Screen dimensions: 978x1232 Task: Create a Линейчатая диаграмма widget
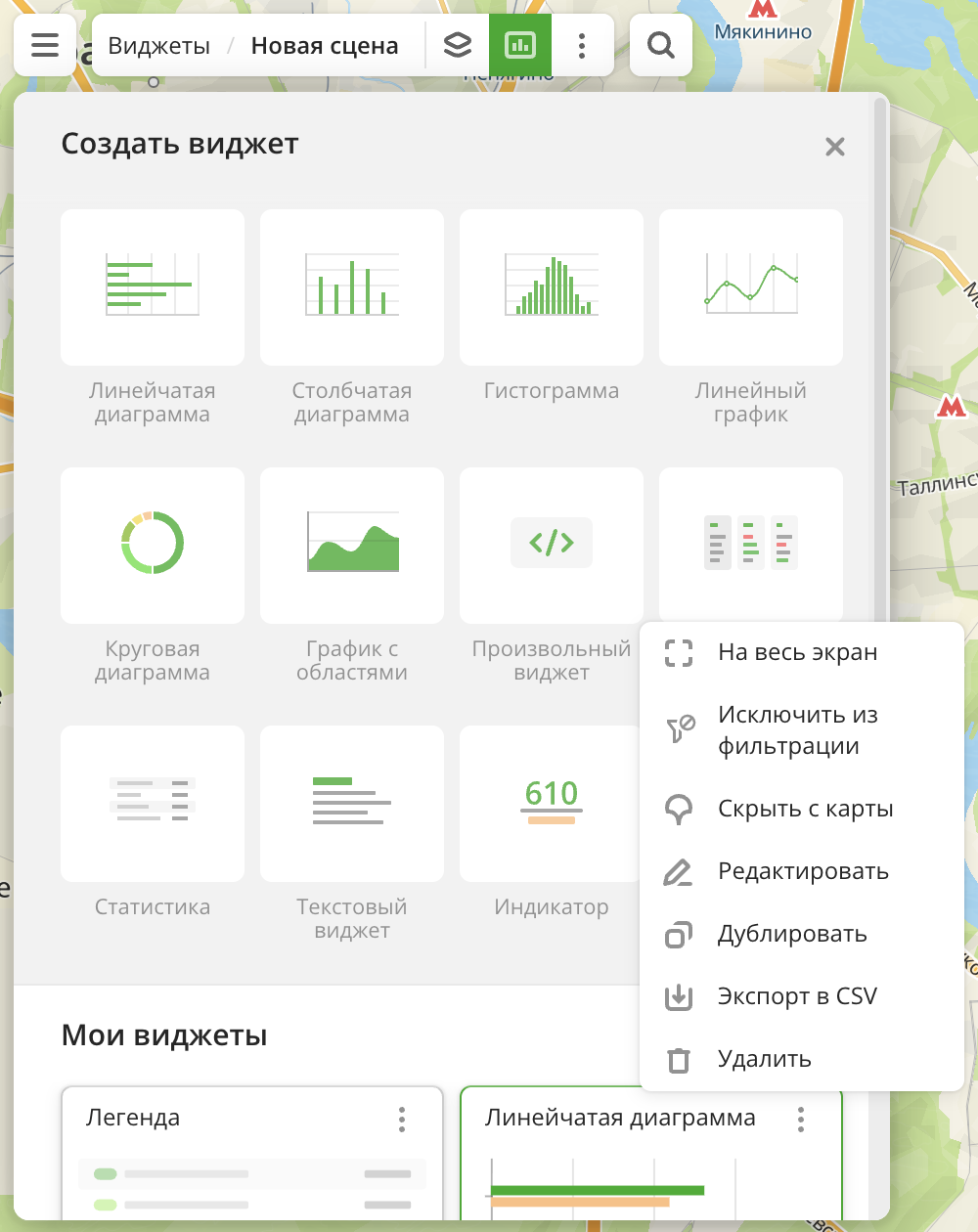(153, 287)
